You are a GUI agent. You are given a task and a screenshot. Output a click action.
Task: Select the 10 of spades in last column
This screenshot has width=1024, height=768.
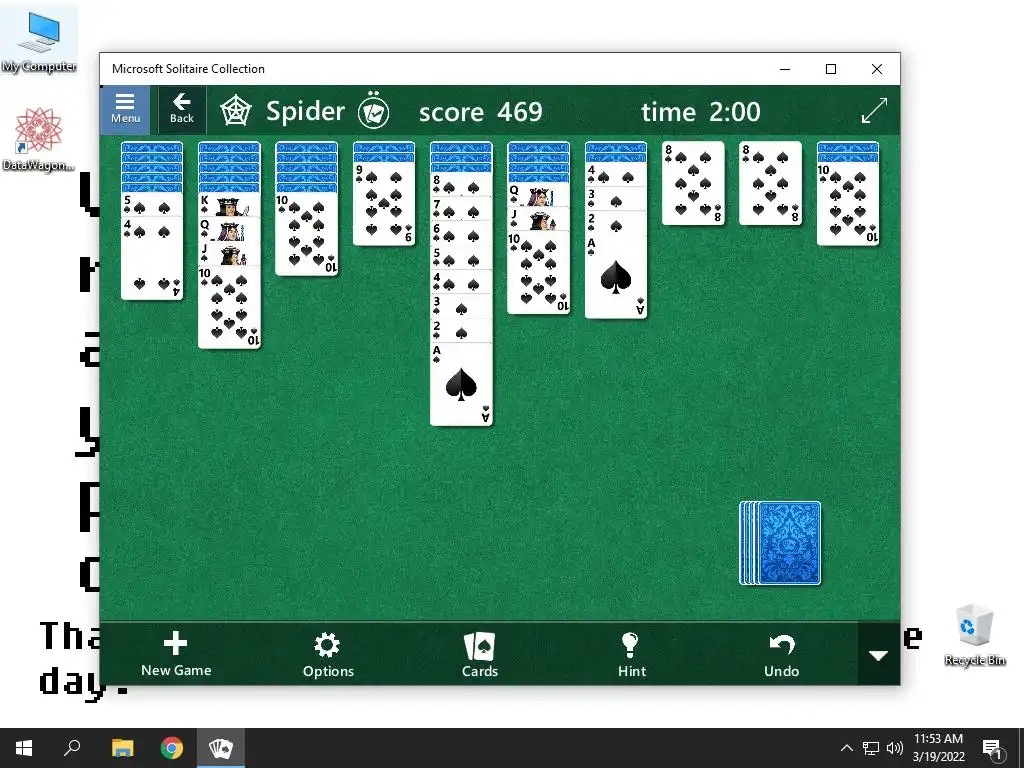(848, 204)
